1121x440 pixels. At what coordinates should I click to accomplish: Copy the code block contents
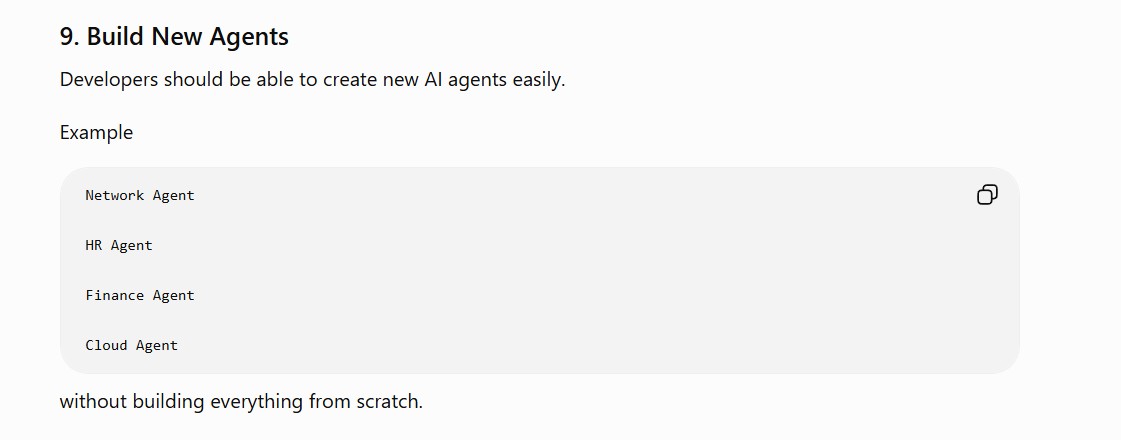tap(987, 195)
